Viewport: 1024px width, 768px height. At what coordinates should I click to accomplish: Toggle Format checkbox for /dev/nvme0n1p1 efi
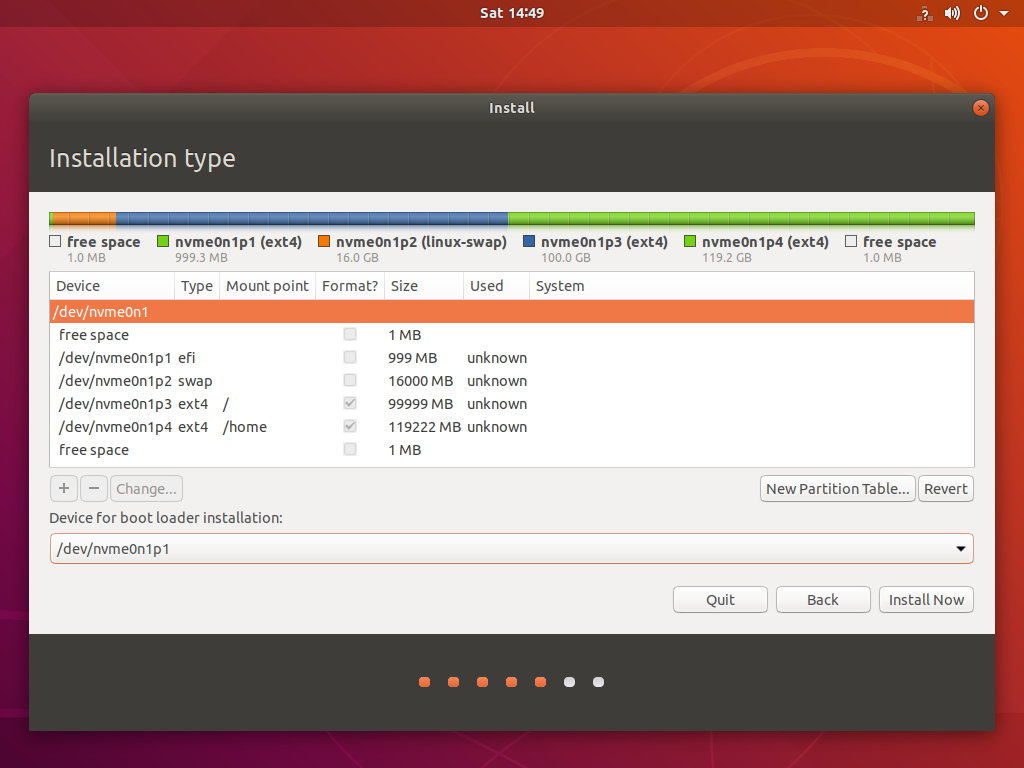coord(349,358)
